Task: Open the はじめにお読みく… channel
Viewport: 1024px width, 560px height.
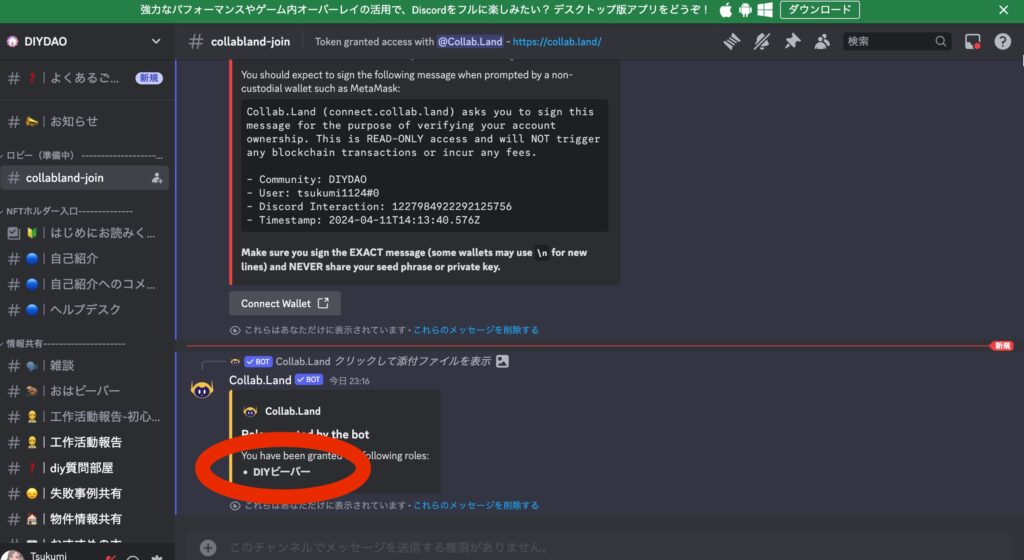Action: click(85, 233)
